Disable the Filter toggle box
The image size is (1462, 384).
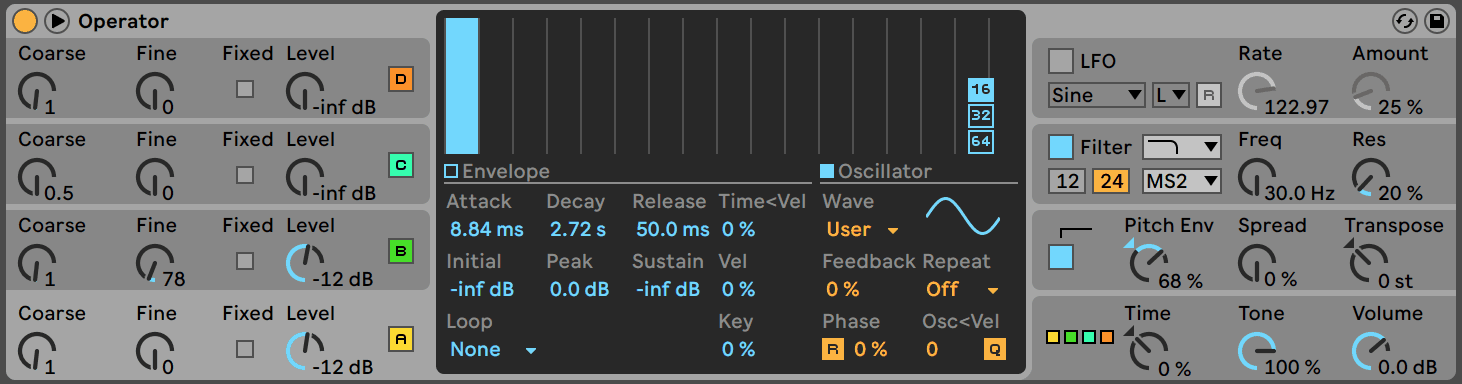[x=1060, y=147]
